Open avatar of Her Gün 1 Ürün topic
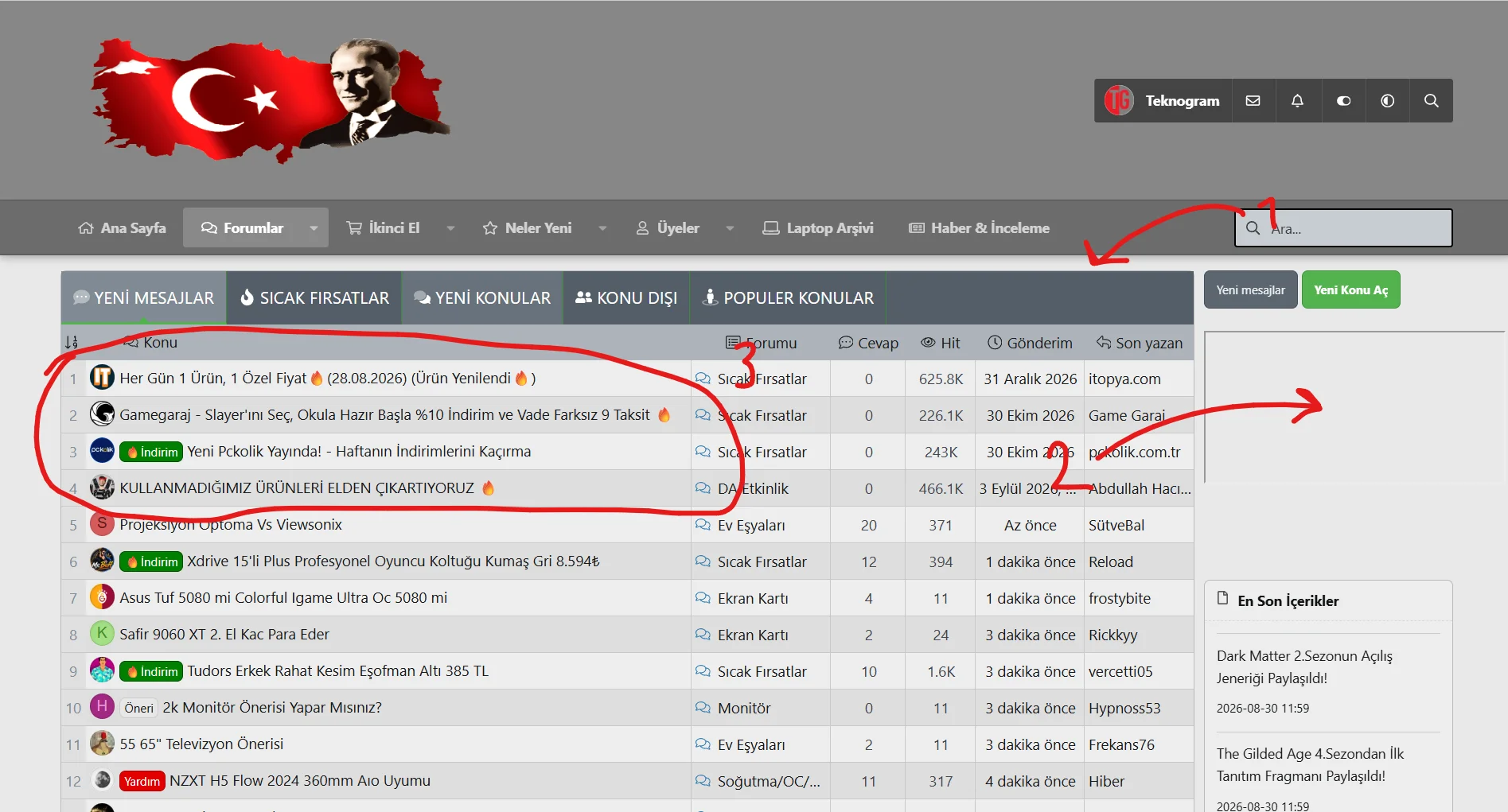Image resolution: width=1508 pixels, height=812 pixels. 102,377
